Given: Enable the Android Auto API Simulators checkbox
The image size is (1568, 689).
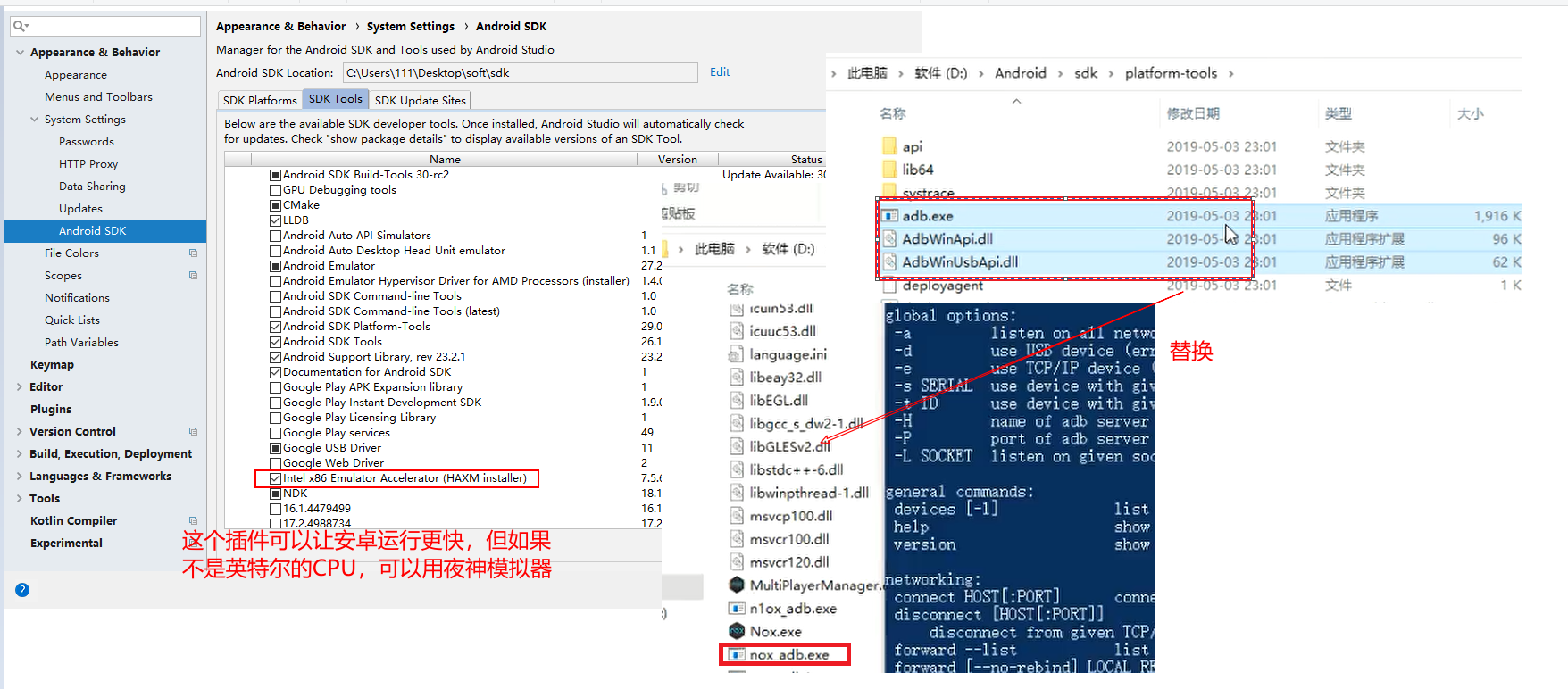Looking at the screenshot, I should click(276, 236).
